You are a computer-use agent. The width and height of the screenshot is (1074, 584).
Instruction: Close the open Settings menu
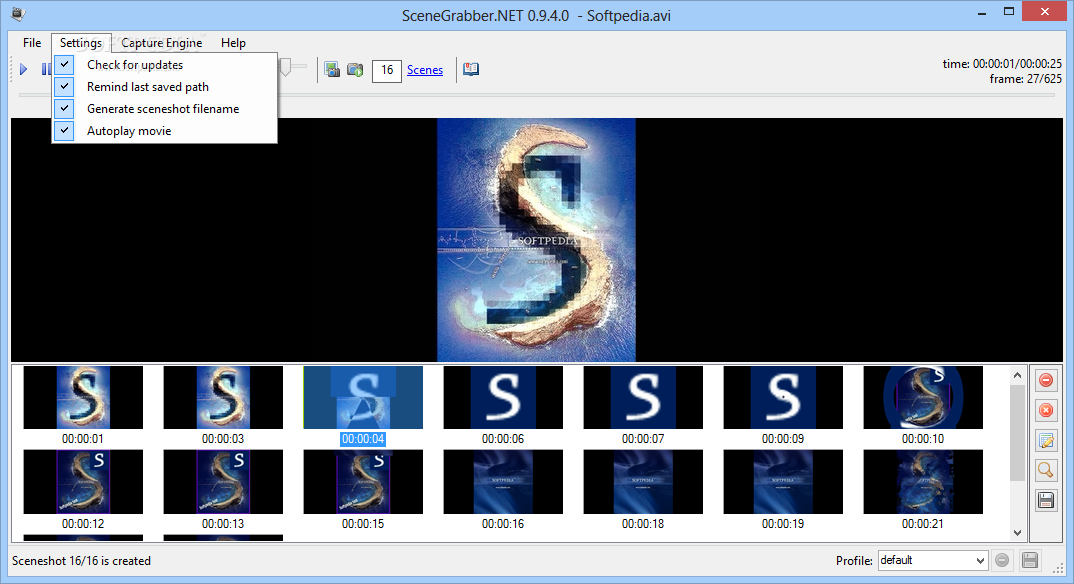pos(81,42)
